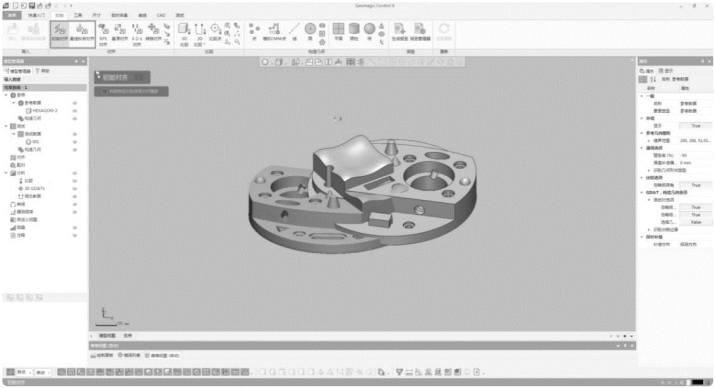Click the True value of Display property
Image resolution: width=715 pixels, height=388 pixels.
pyautogui.click(x=695, y=126)
